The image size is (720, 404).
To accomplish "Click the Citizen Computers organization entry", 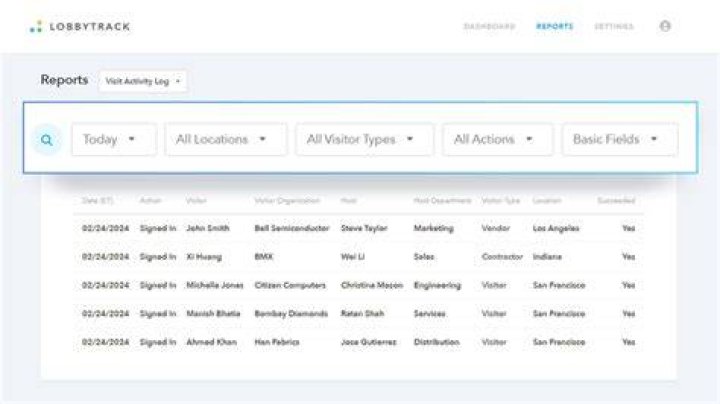I will [x=290, y=285].
